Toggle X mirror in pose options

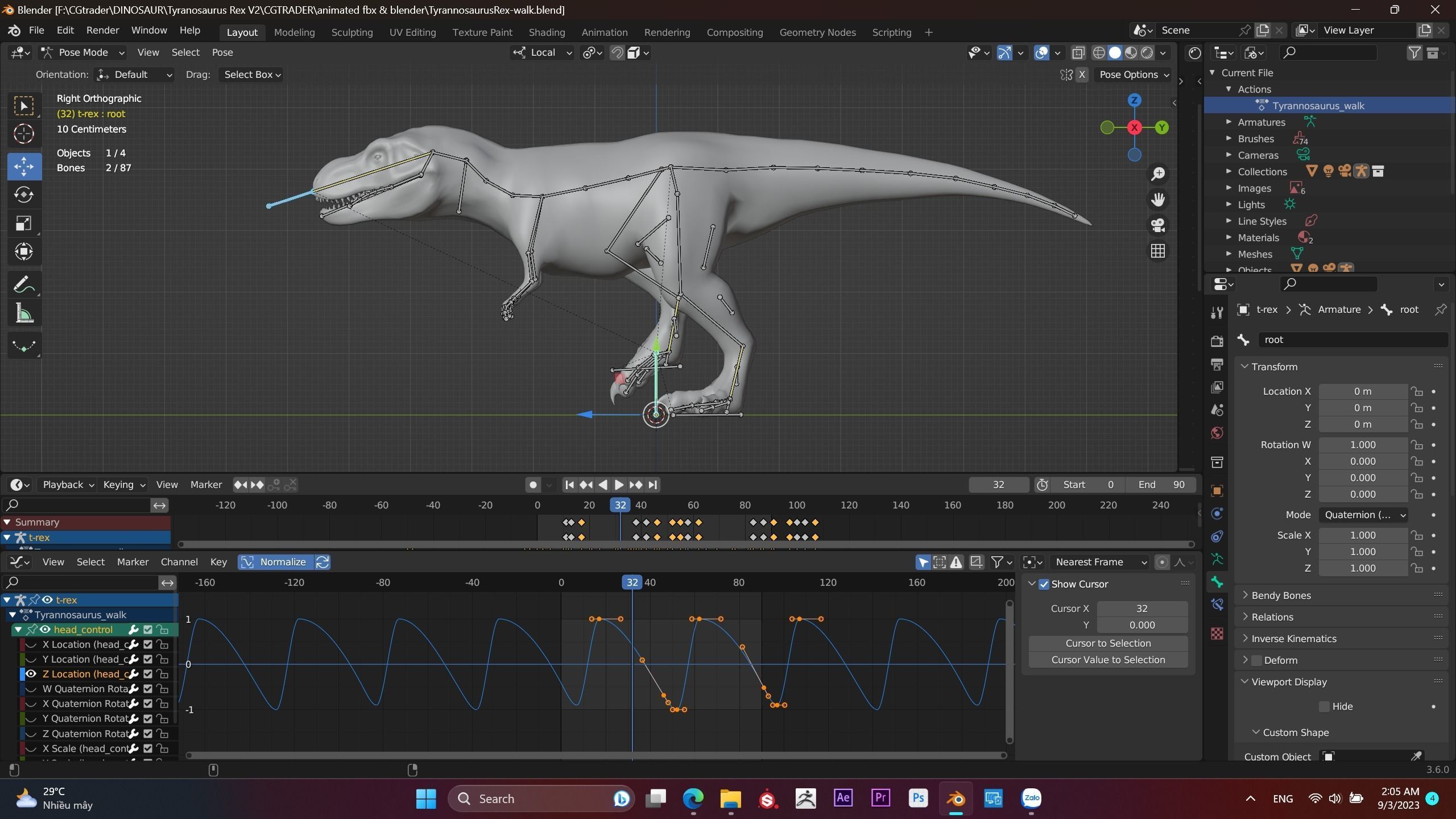(x=1082, y=75)
